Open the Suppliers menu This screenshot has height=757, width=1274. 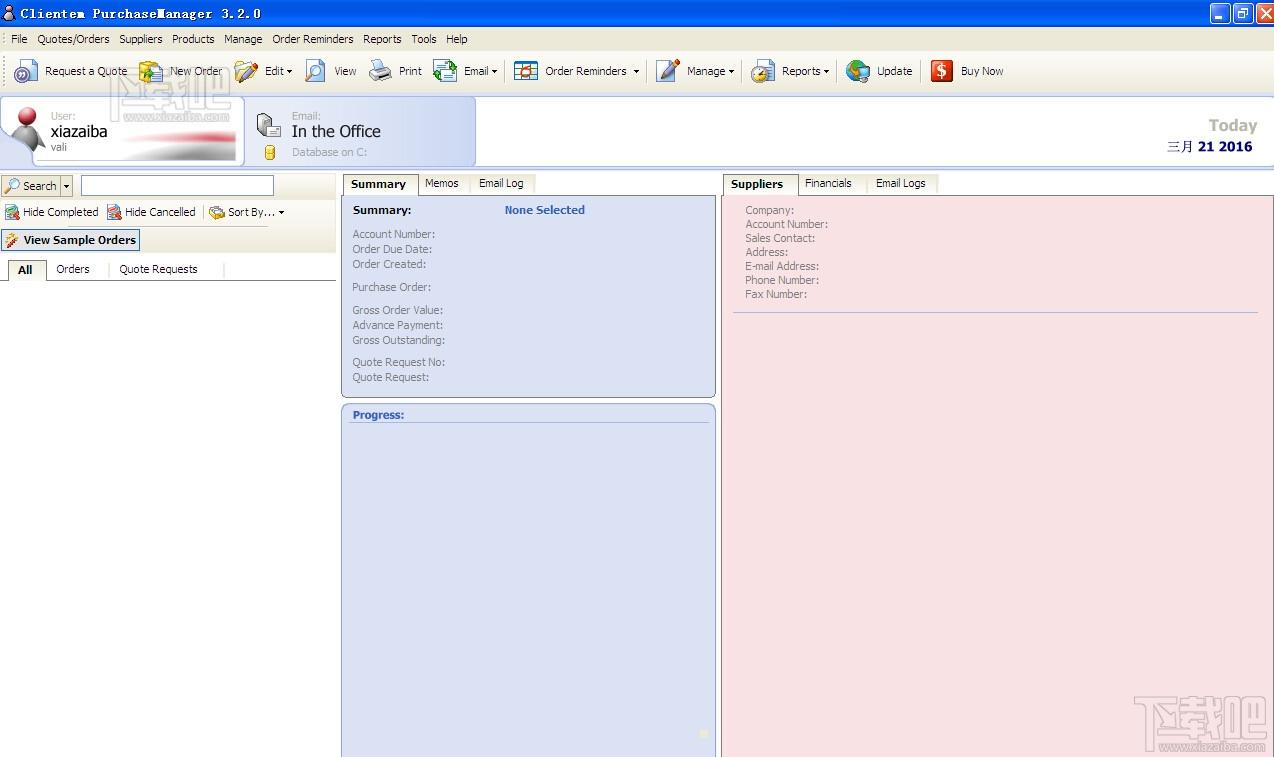[140, 39]
